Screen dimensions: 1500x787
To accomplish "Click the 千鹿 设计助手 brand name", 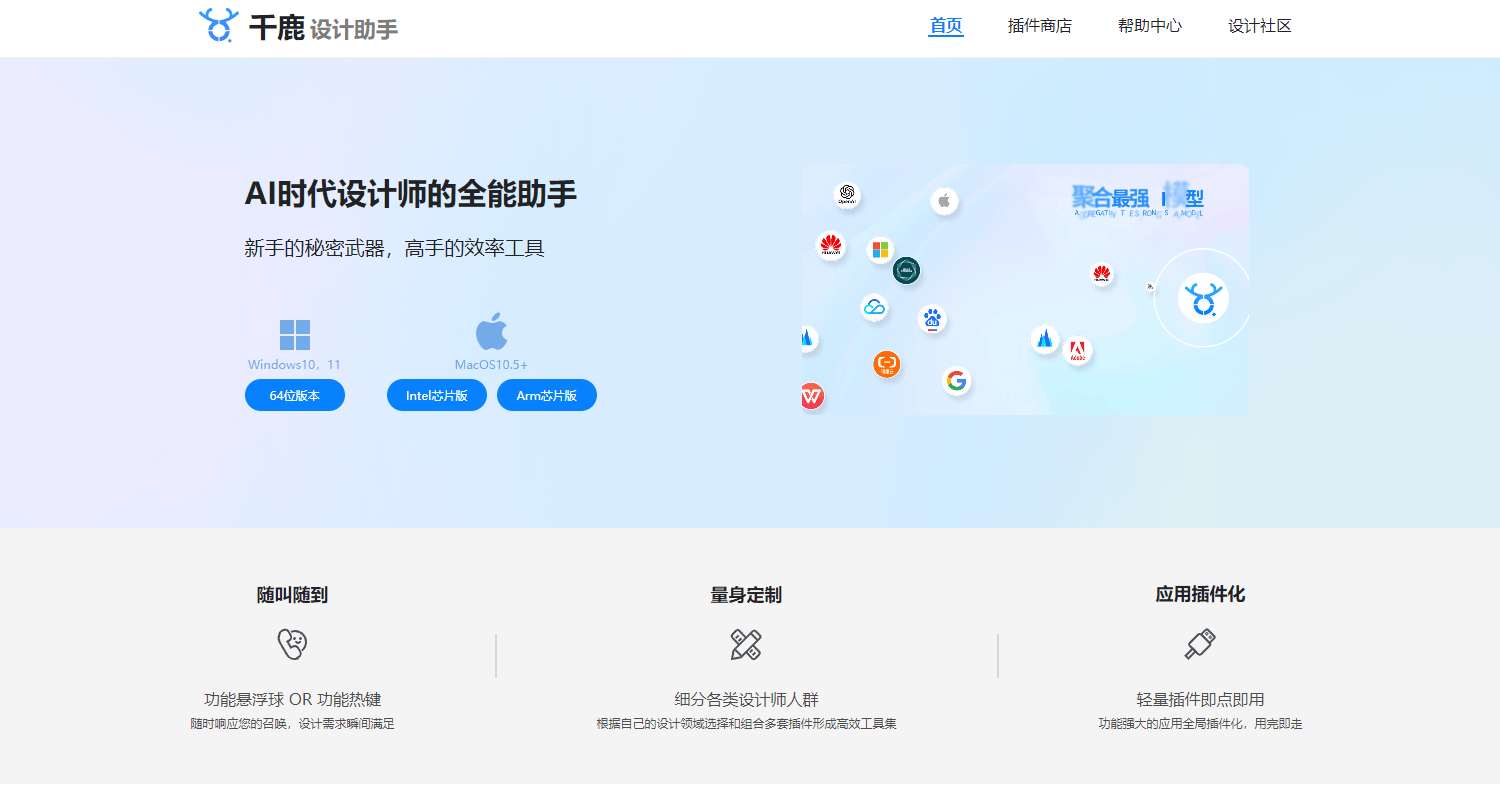I will pos(323,28).
